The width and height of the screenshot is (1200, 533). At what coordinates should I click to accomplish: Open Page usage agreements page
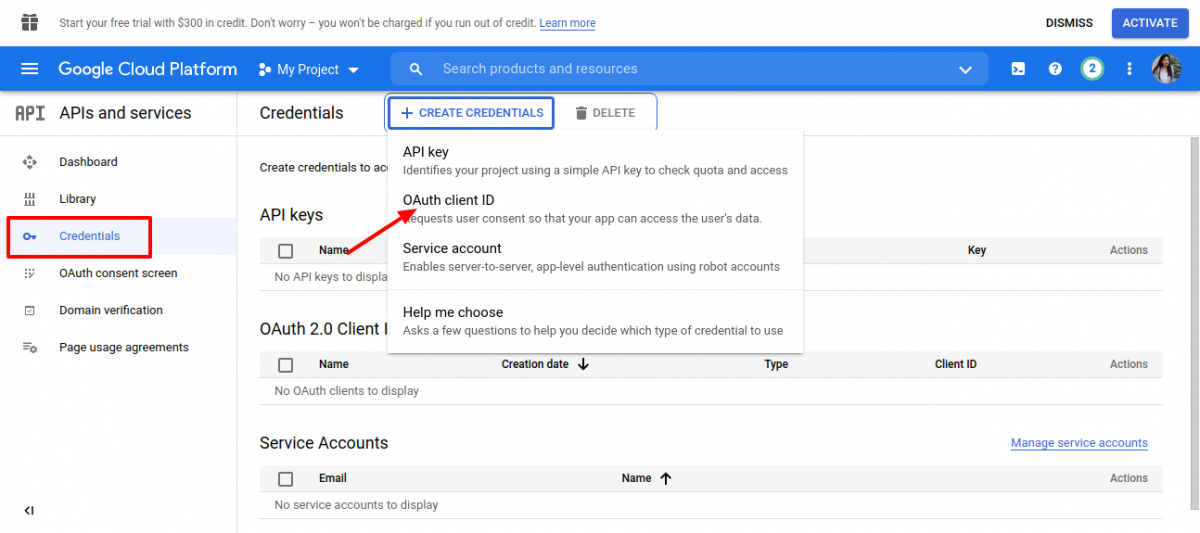124,347
